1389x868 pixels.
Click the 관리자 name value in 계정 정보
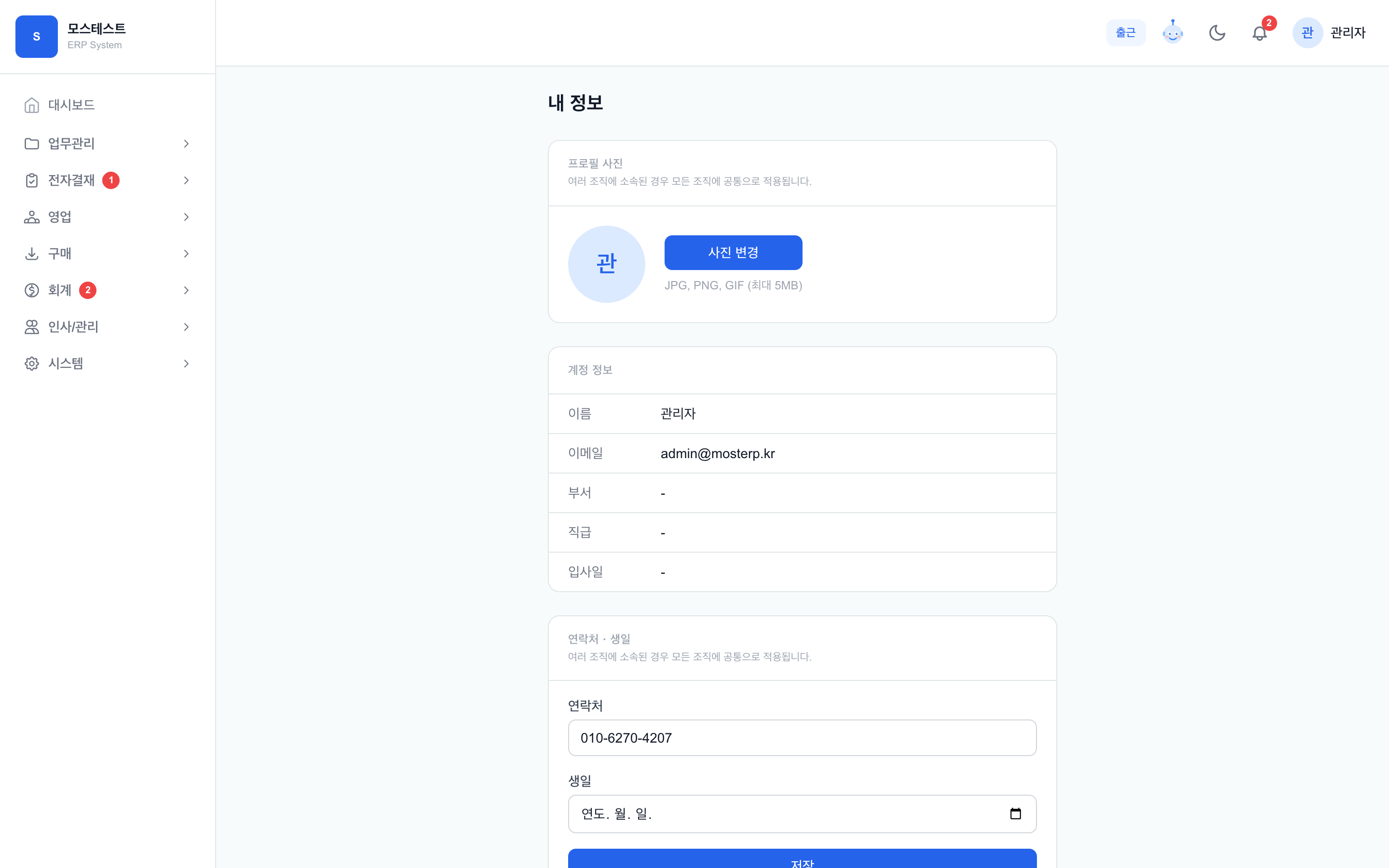(x=678, y=414)
